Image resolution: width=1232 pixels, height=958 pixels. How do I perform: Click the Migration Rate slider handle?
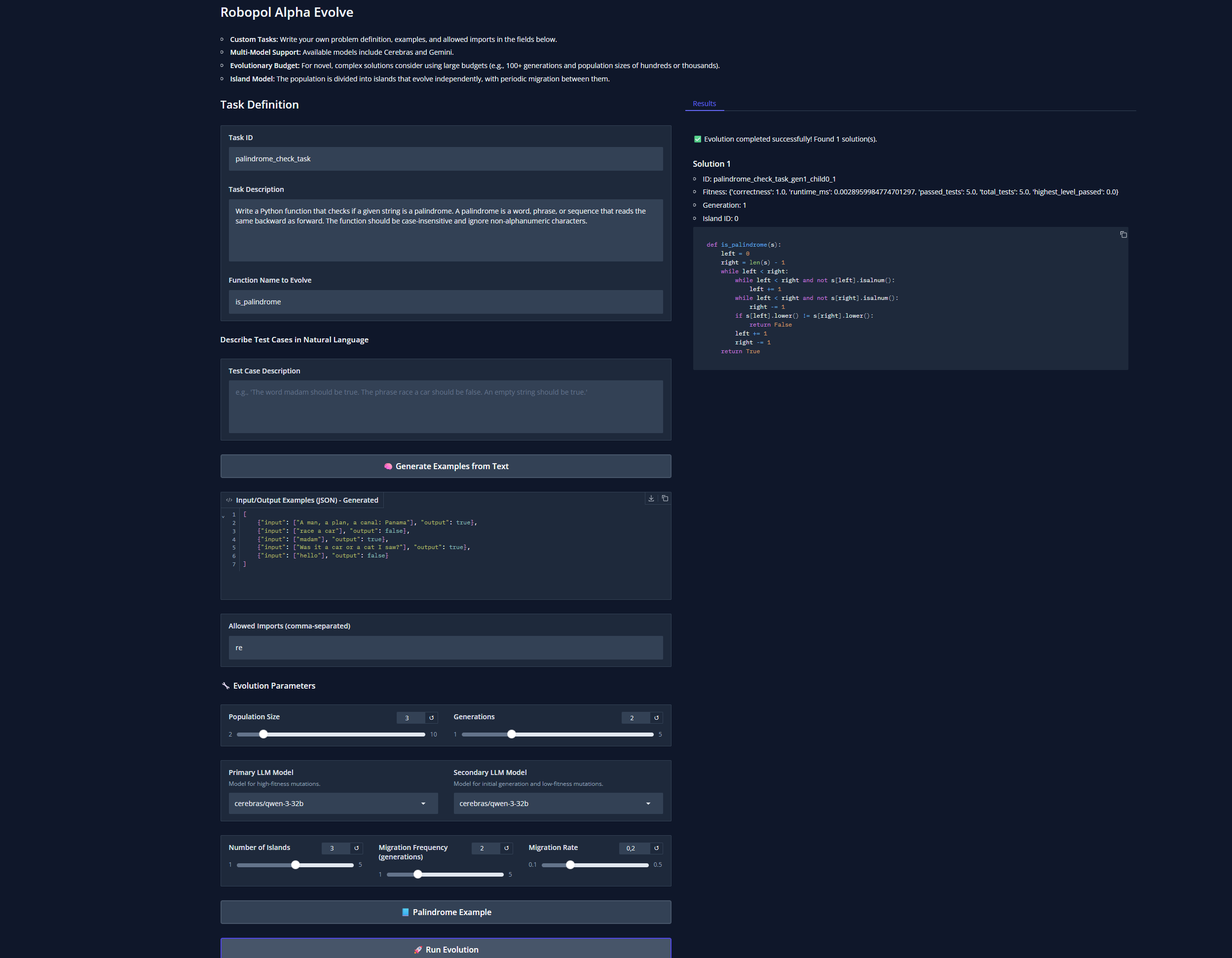[570, 864]
